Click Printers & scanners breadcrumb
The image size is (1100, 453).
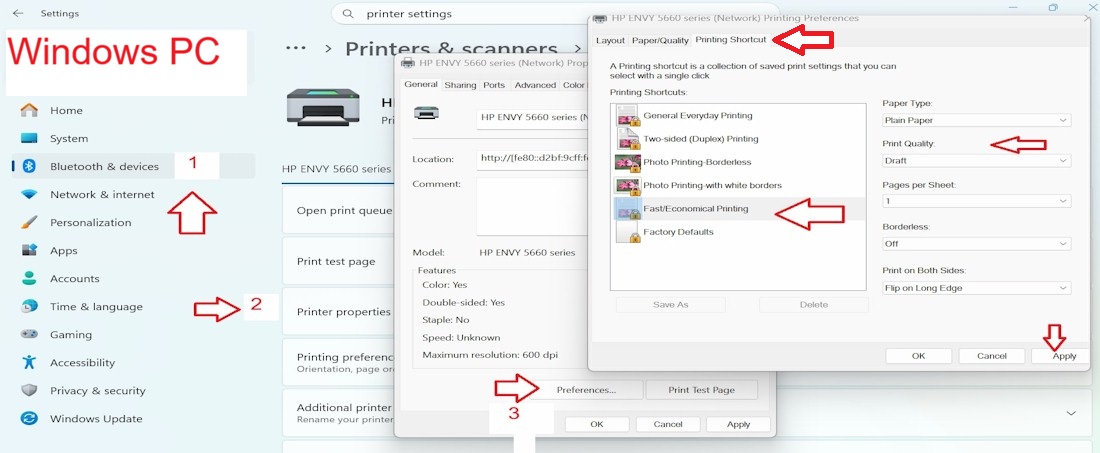pyautogui.click(x=451, y=49)
